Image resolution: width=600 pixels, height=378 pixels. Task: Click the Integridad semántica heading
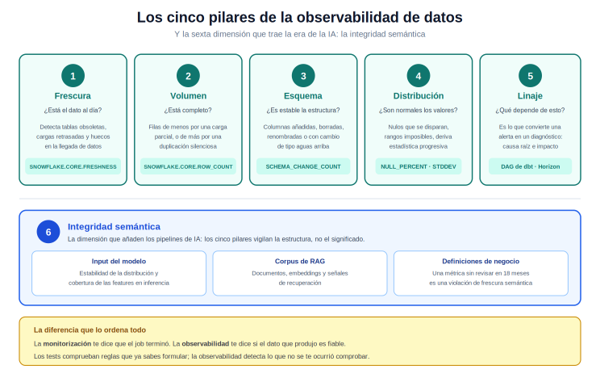(114, 226)
